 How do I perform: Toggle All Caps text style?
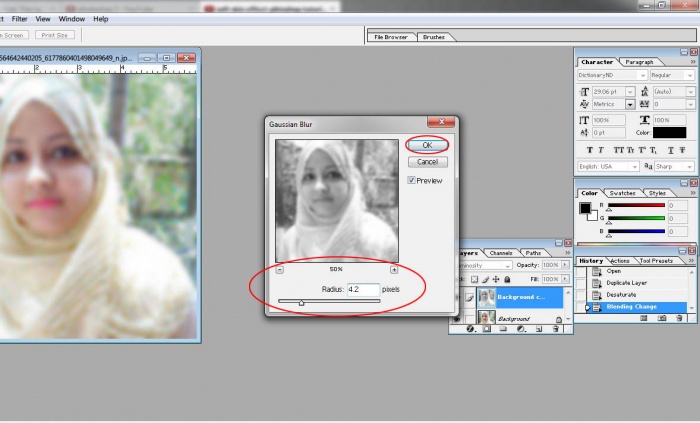(618, 150)
